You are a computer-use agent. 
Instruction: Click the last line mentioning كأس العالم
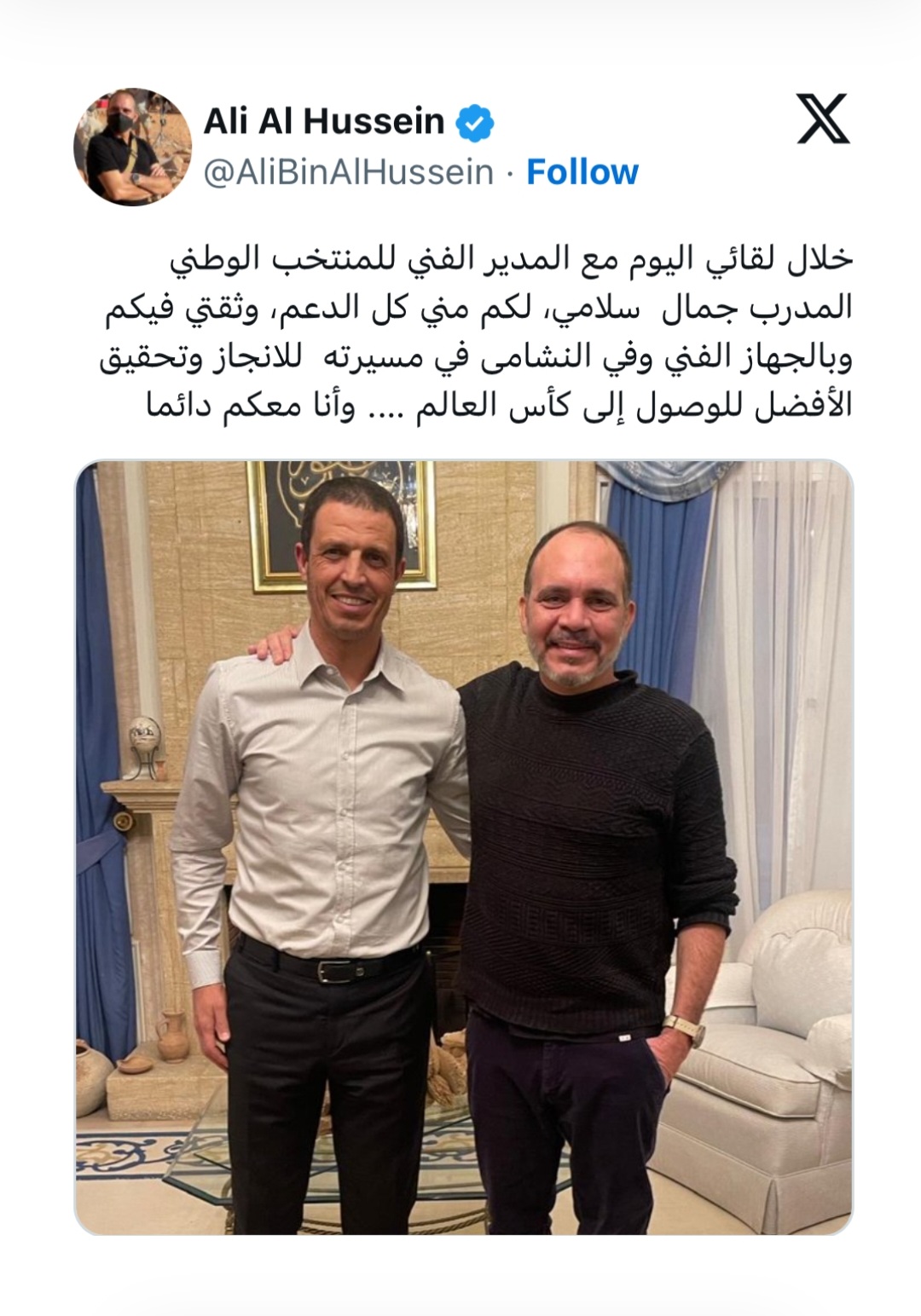[x=498, y=407]
